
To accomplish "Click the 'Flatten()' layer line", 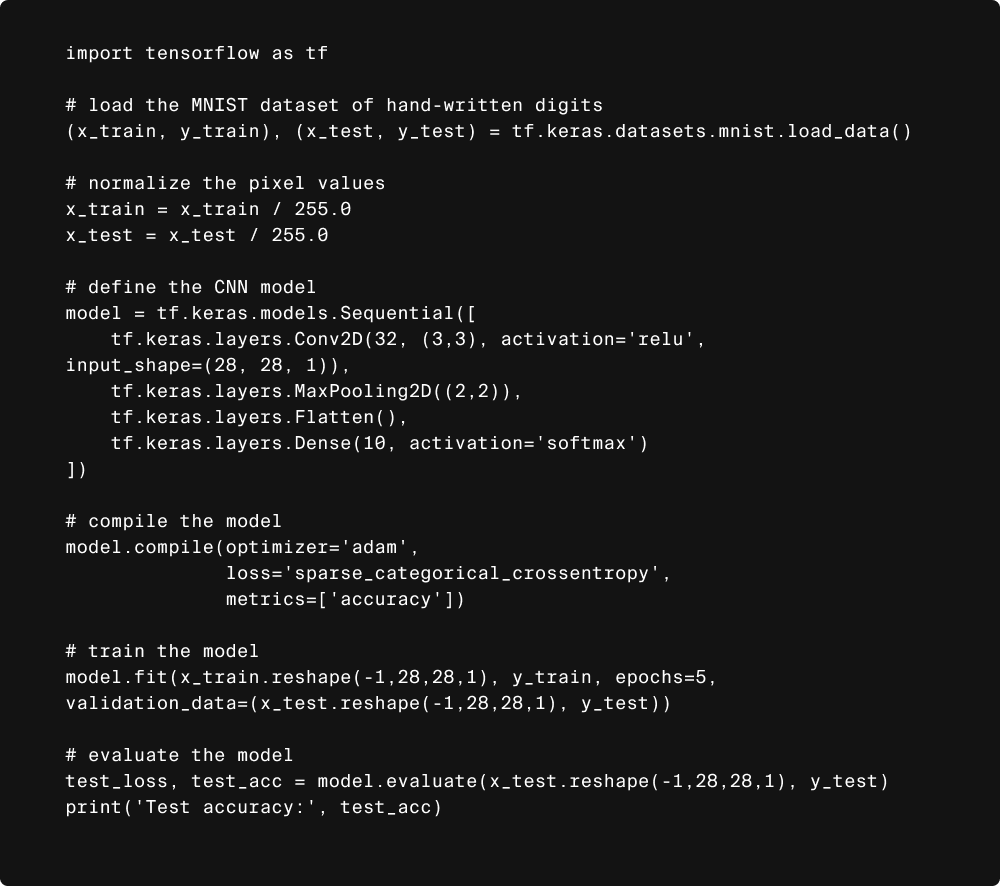I will tap(259, 417).
